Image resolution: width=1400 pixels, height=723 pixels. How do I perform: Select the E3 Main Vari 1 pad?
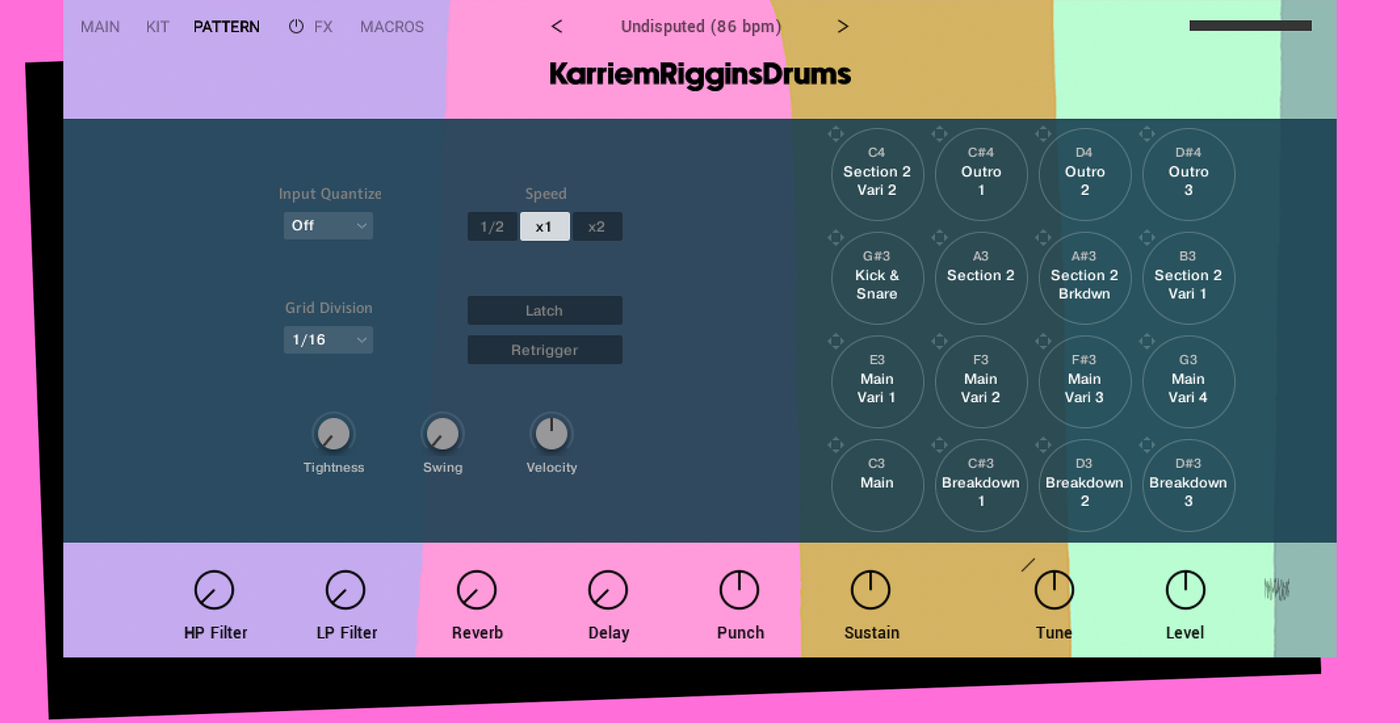[877, 382]
